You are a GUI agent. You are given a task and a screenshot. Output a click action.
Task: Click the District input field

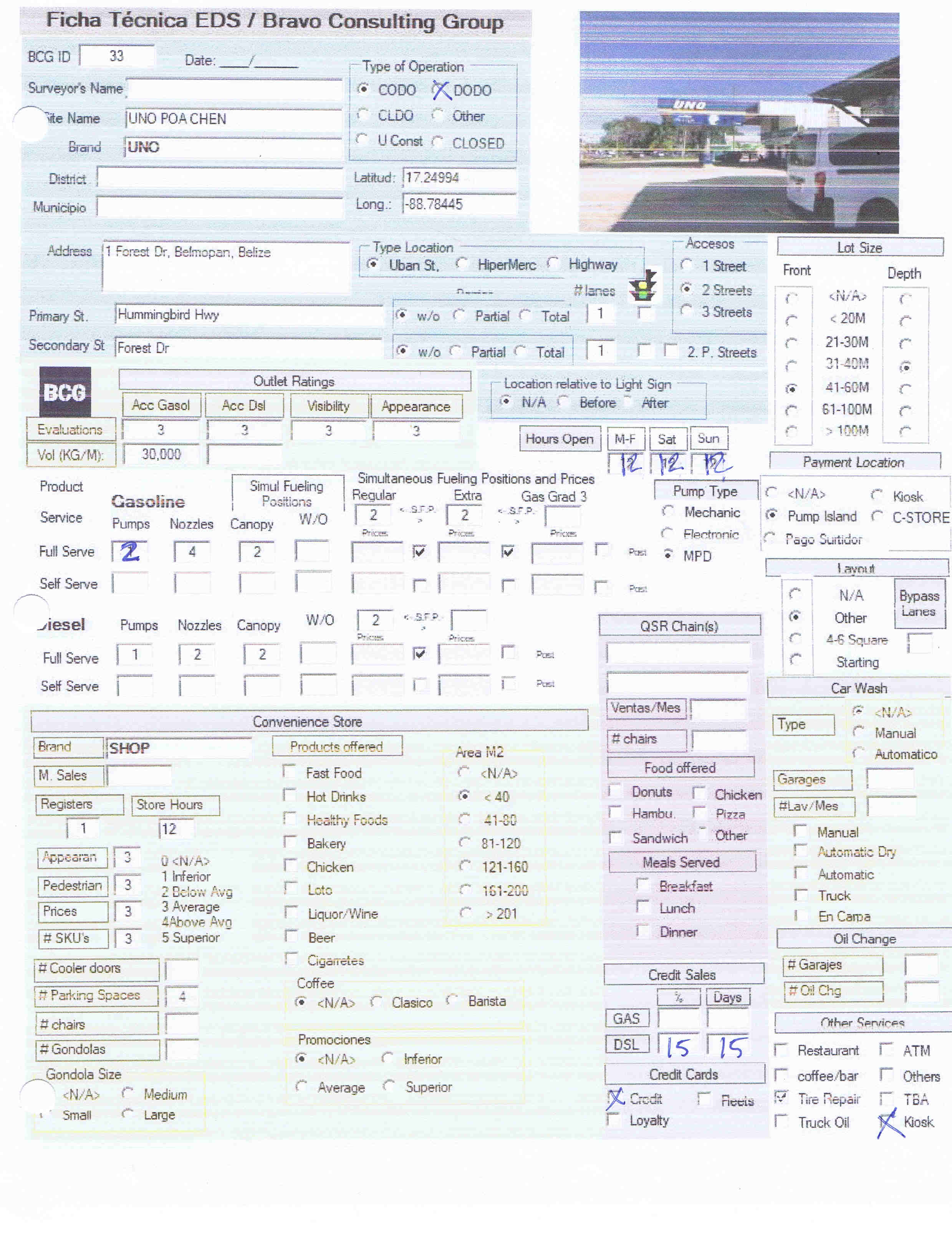tap(220, 178)
